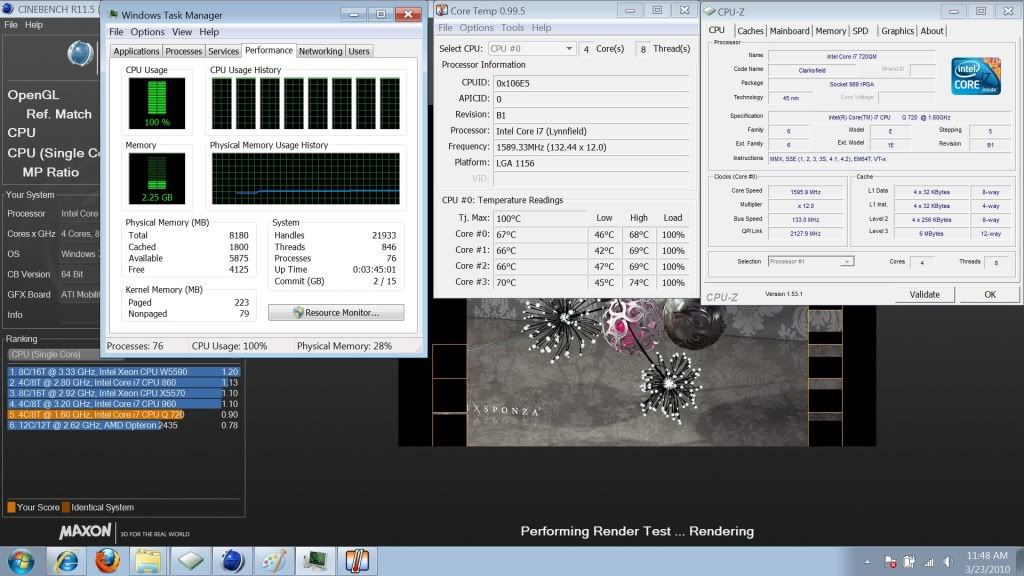Switch to Core Temp via its taskbar thermometer icon

tap(357, 561)
